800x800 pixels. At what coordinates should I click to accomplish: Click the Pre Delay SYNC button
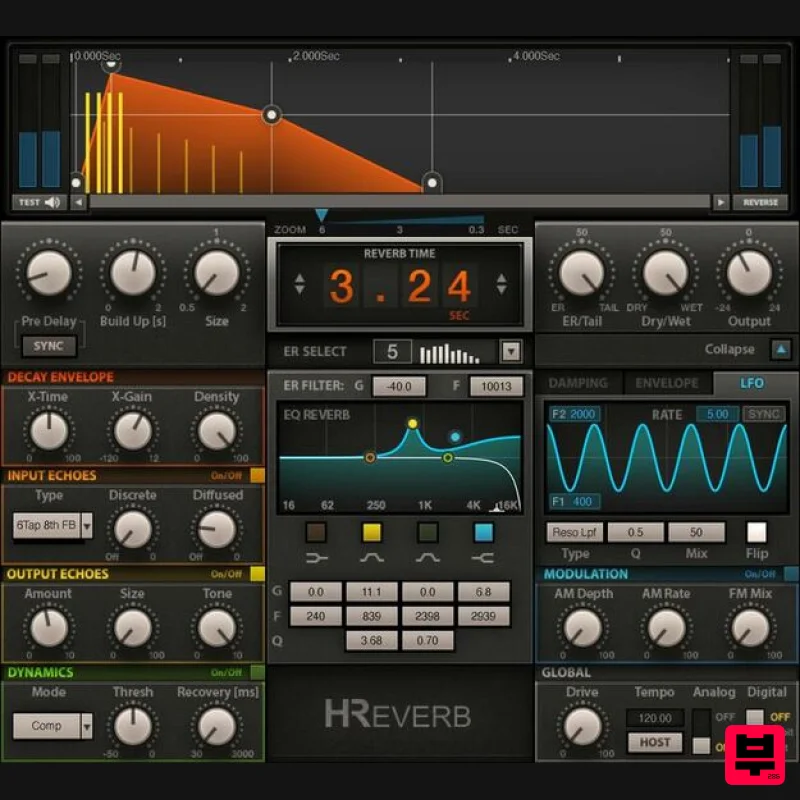[x=48, y=346]
